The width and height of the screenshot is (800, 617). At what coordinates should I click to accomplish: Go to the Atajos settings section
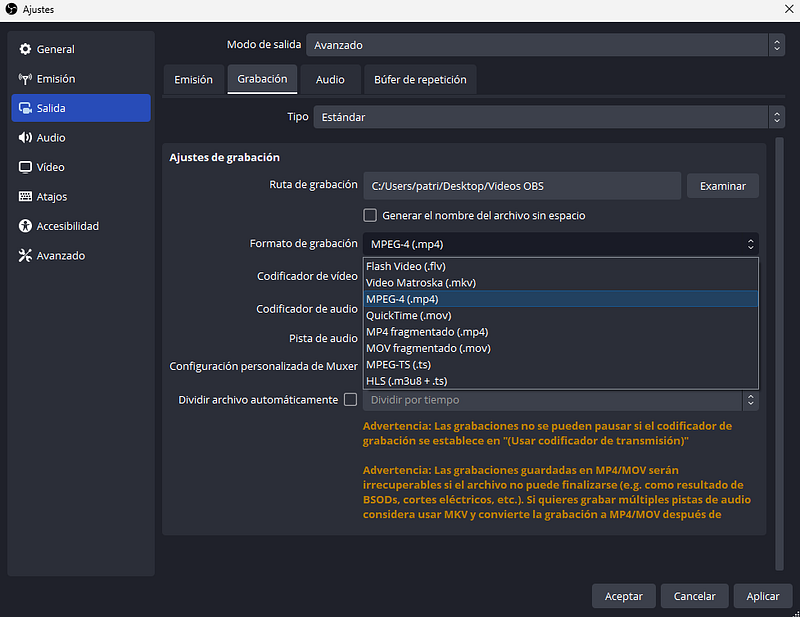click(x=81, y=196)
